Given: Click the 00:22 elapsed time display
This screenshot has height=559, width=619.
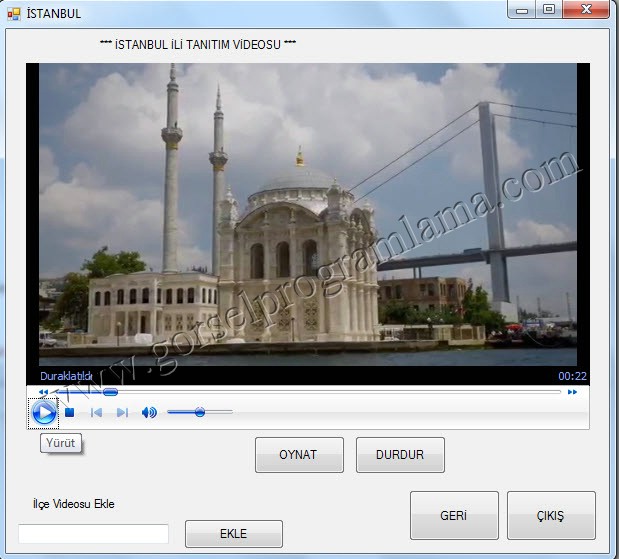Looking at the screenshot, I should pos(572,376).
